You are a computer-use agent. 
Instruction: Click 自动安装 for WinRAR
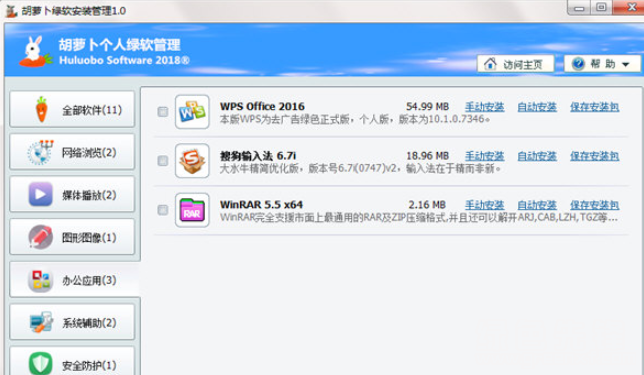537,205
